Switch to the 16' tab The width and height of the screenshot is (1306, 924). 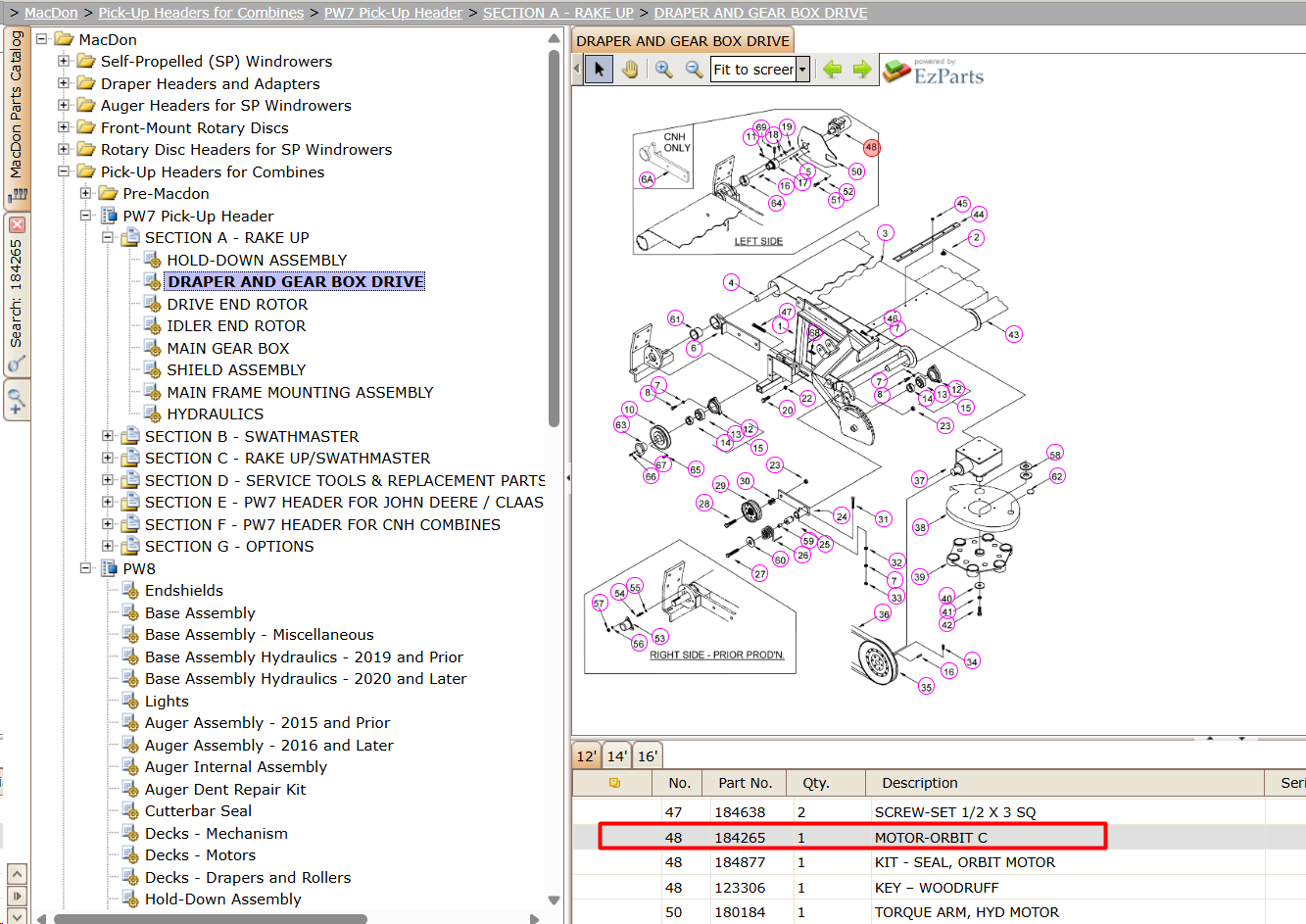[x=648, y=755]
